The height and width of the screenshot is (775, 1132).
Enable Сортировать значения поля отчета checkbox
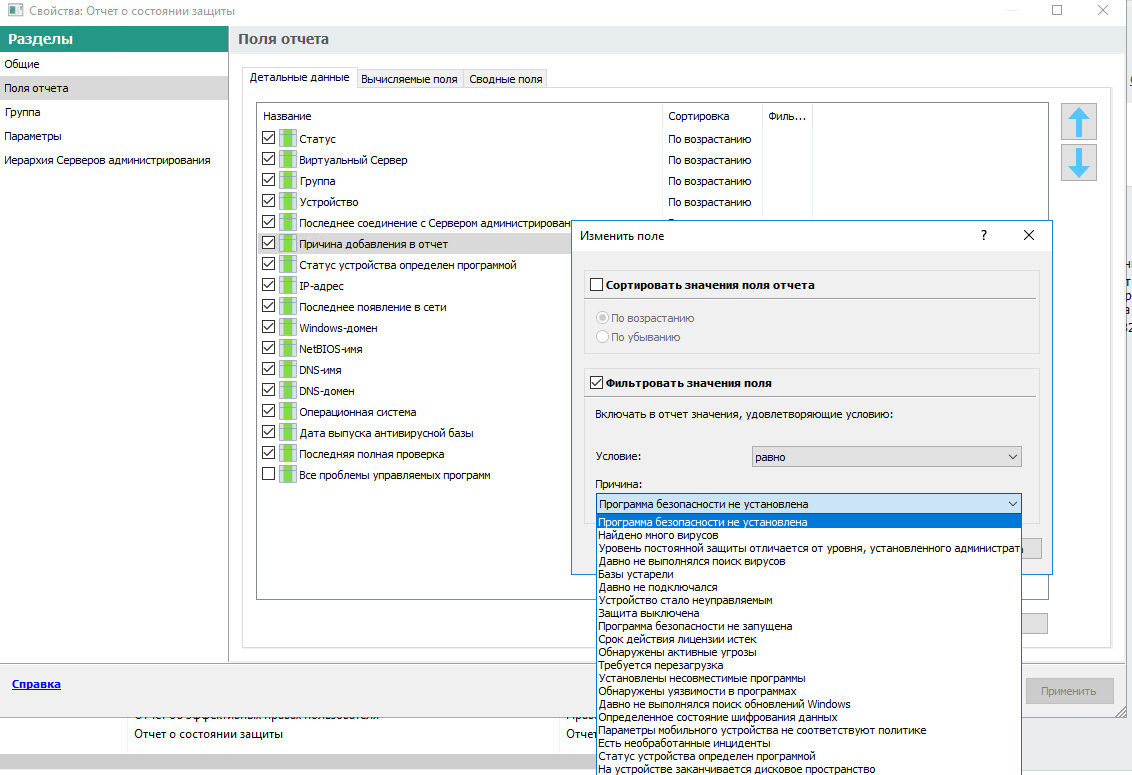coord(597,285)
